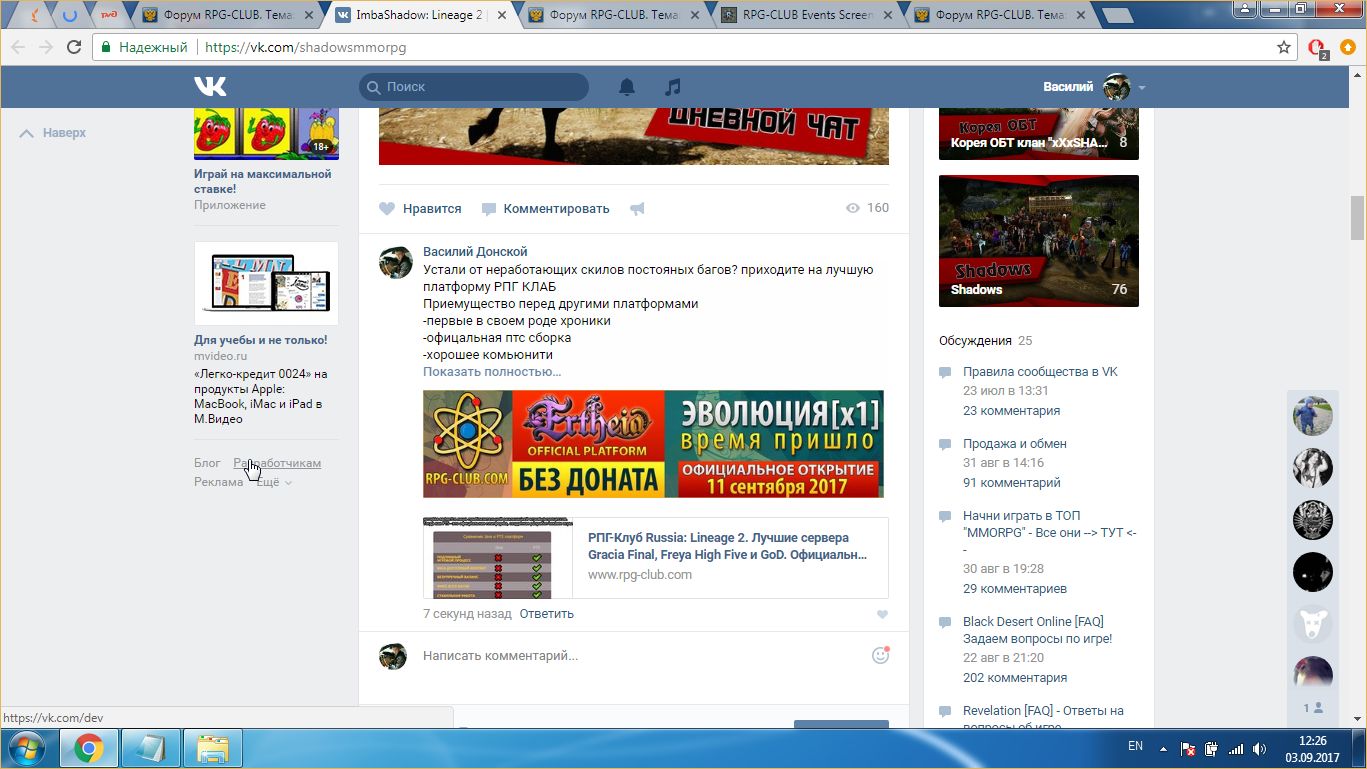
Task: Open Начни играть в ТОП discussion
Action: coord(1049,533)
